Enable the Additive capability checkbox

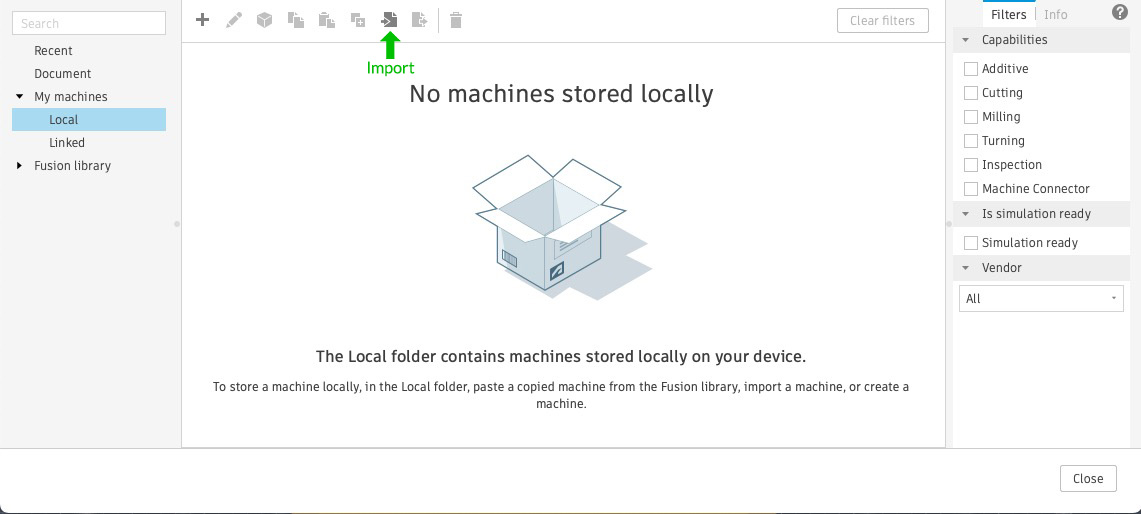tap(970, 69)
